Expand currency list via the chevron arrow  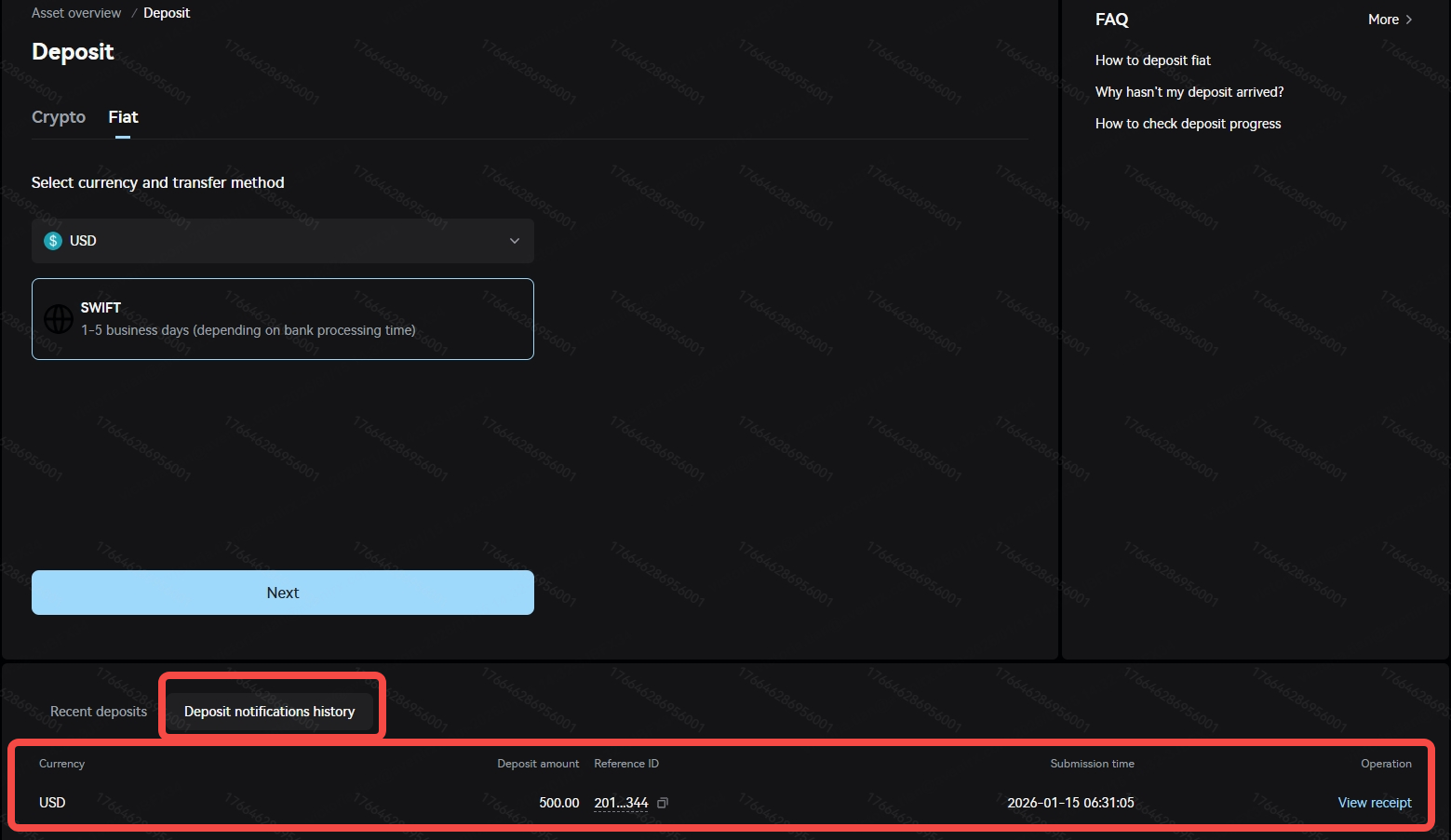click(x=514, y=241)
